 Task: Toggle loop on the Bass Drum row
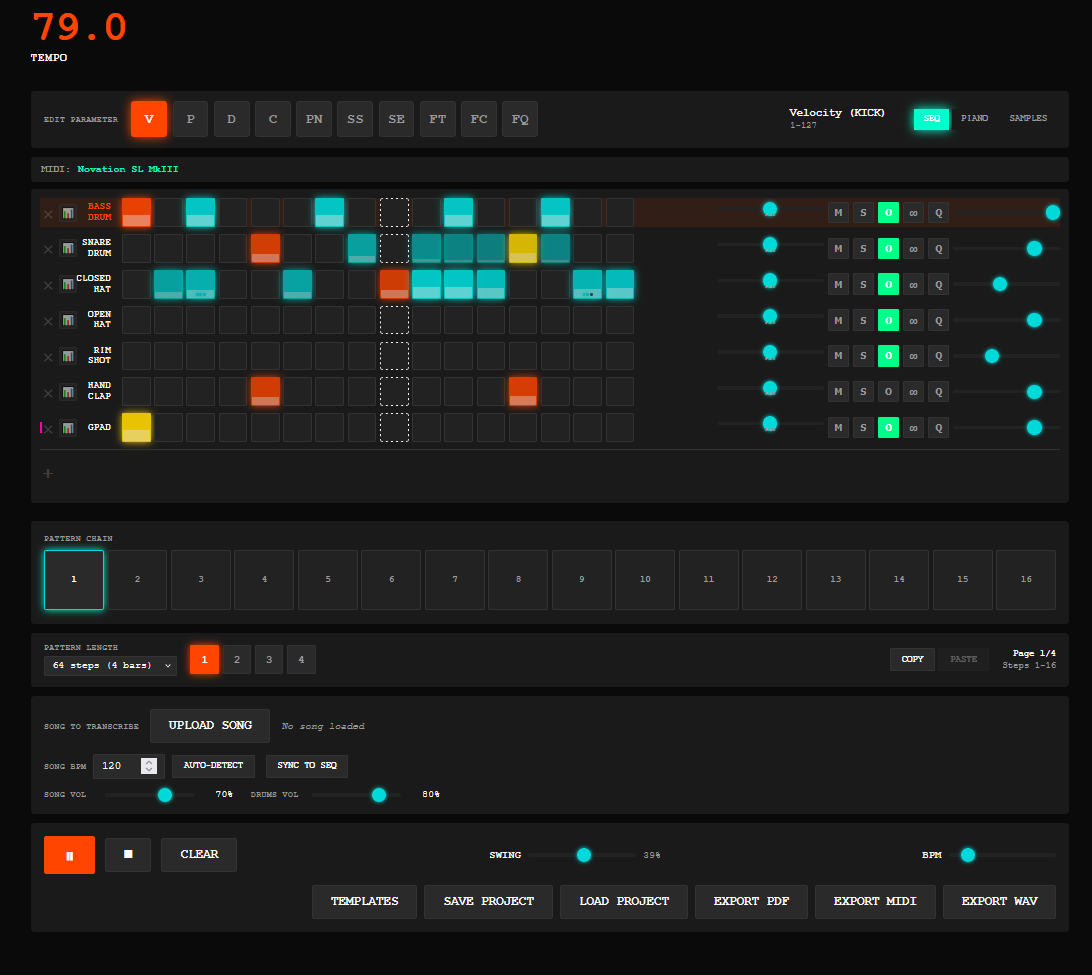(913, 212)
